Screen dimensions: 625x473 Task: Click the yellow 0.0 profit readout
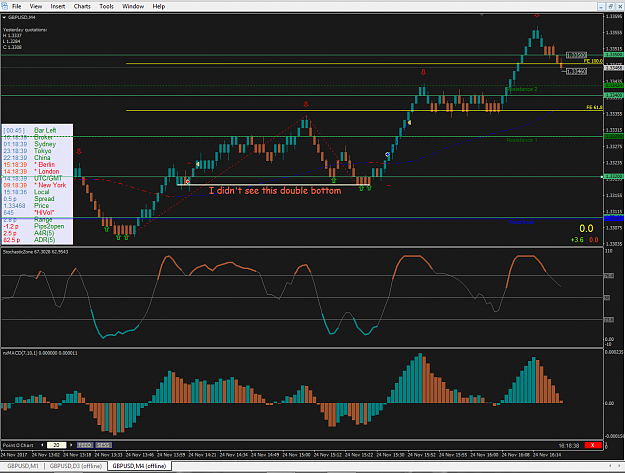coord(586,228)
